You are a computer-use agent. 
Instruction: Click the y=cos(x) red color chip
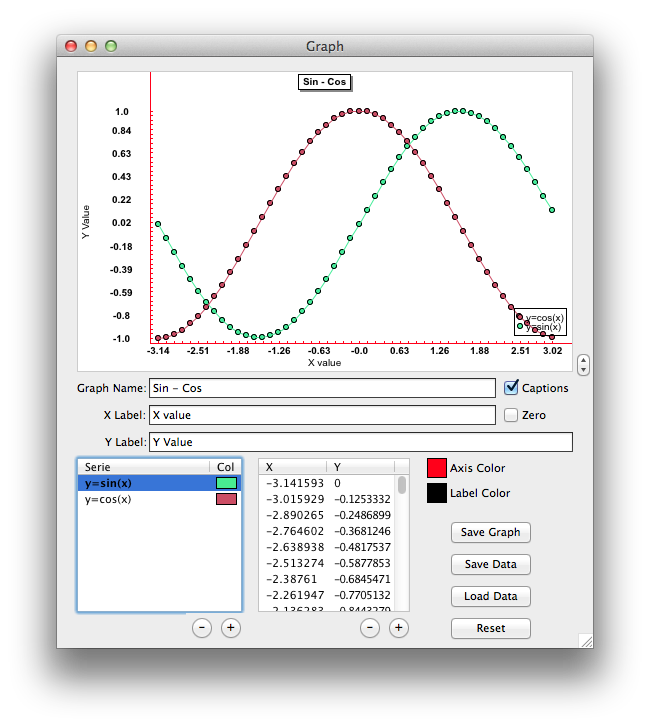tap(226, 499)
